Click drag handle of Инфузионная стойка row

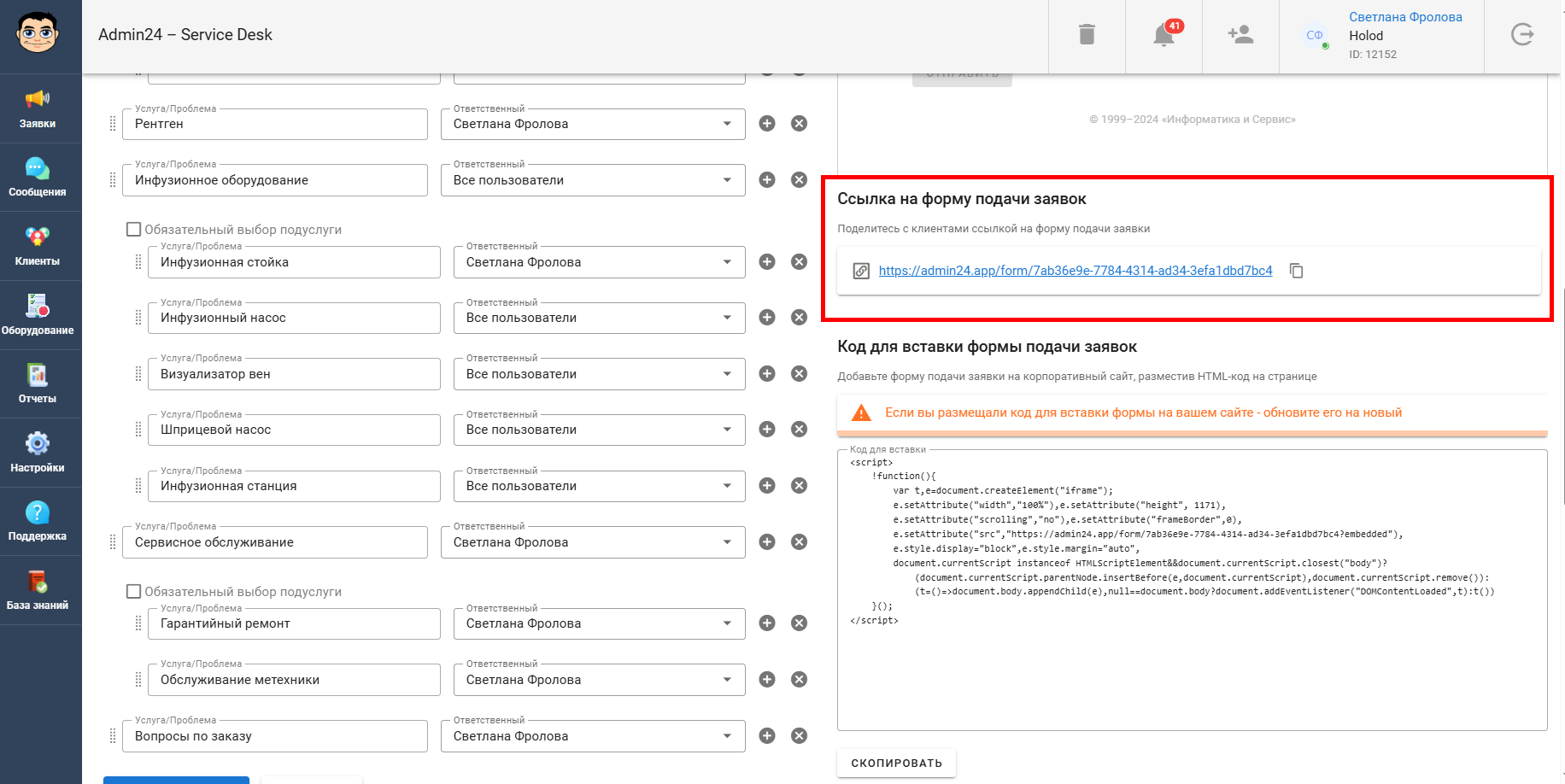pos(138,262)
